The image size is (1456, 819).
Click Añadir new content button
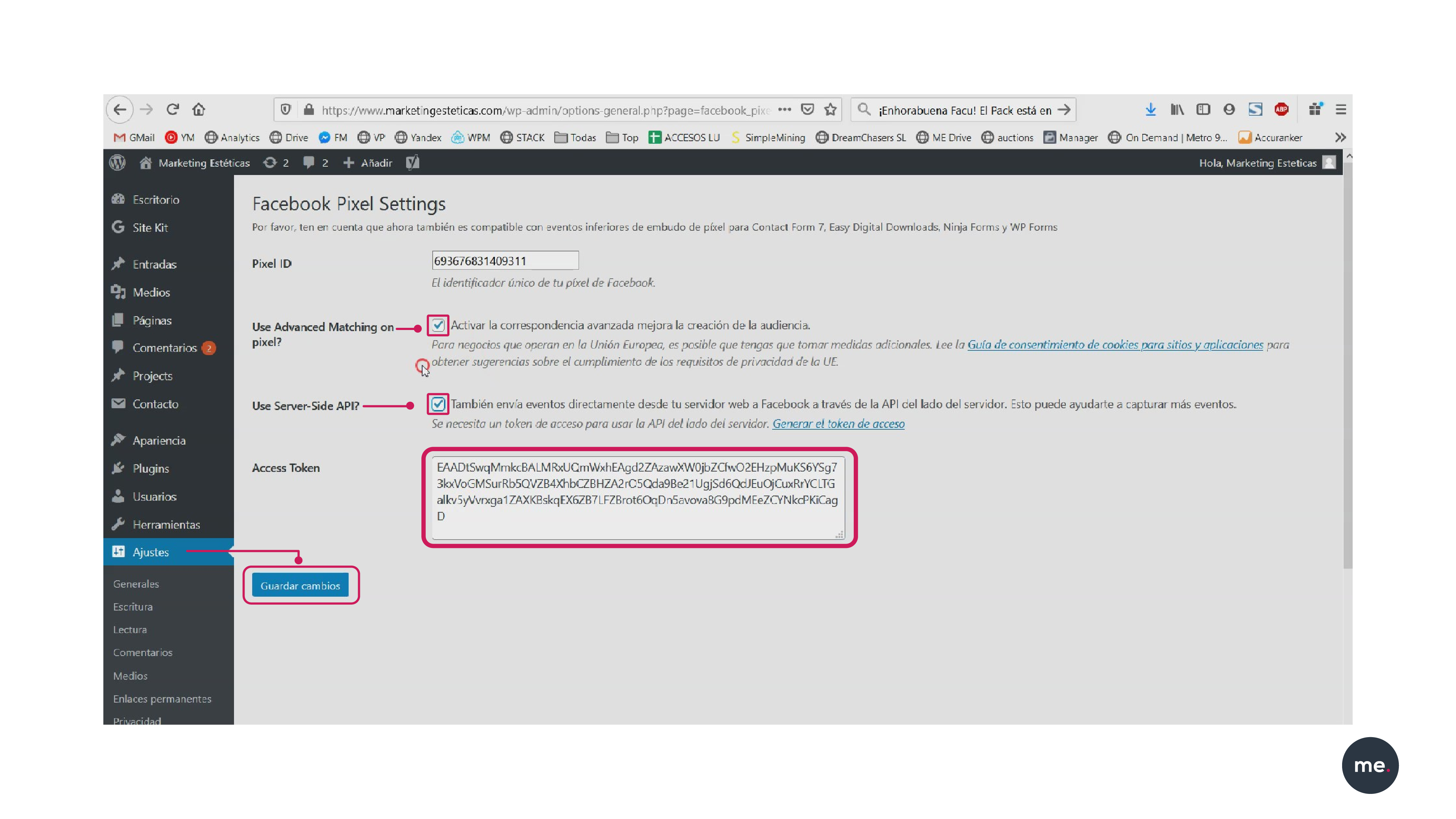point(368,163)
